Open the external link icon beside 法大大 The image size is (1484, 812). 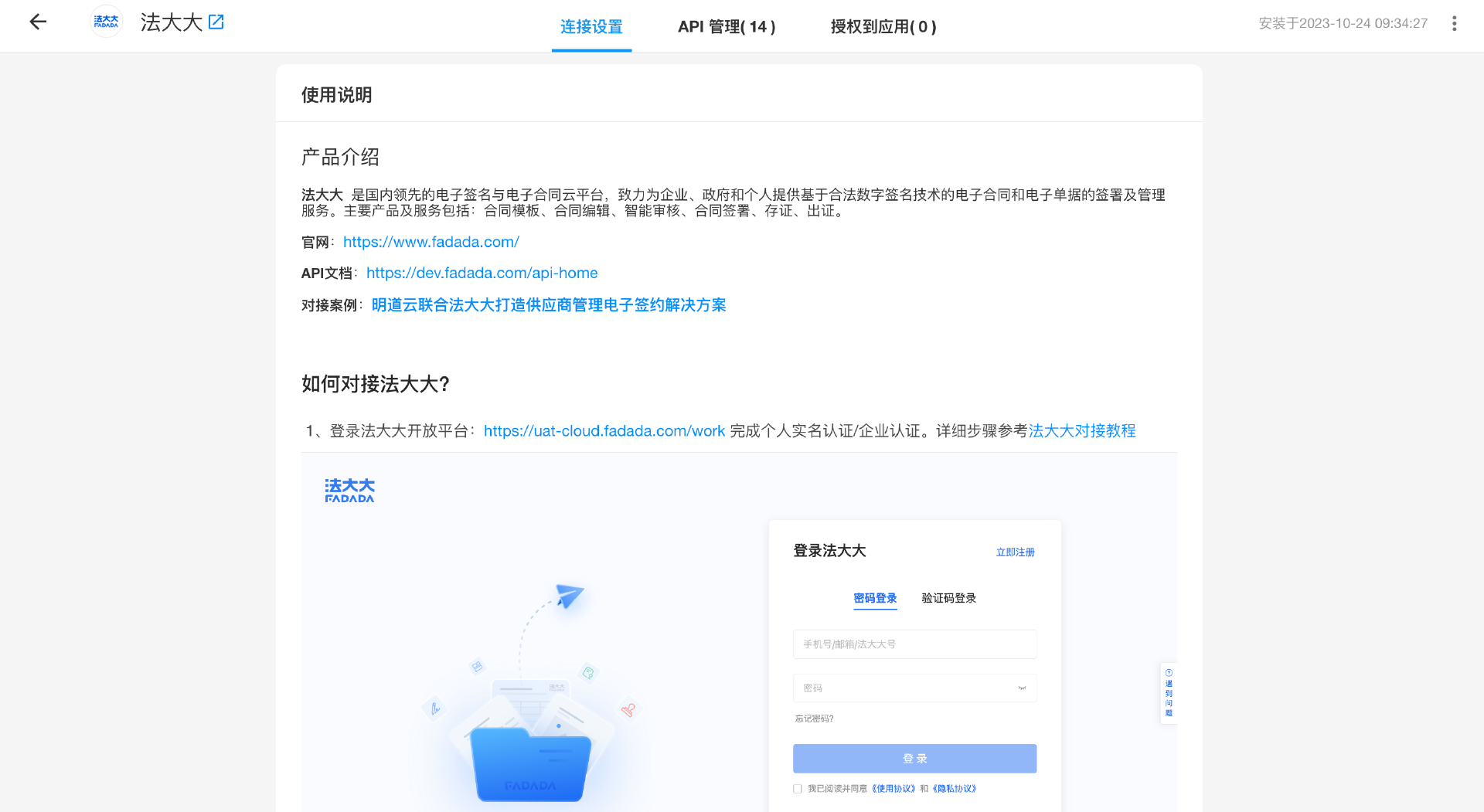click(x=216, y=22)
